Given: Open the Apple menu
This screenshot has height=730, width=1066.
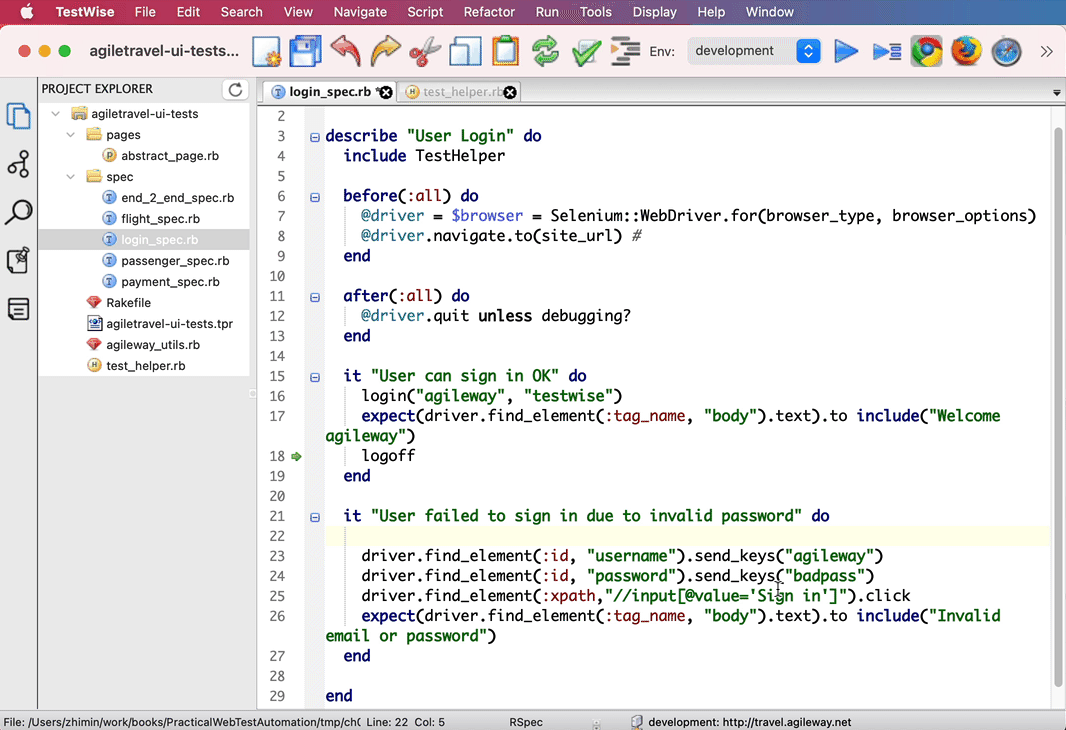Looking at the screenshot, I should 26,12.
